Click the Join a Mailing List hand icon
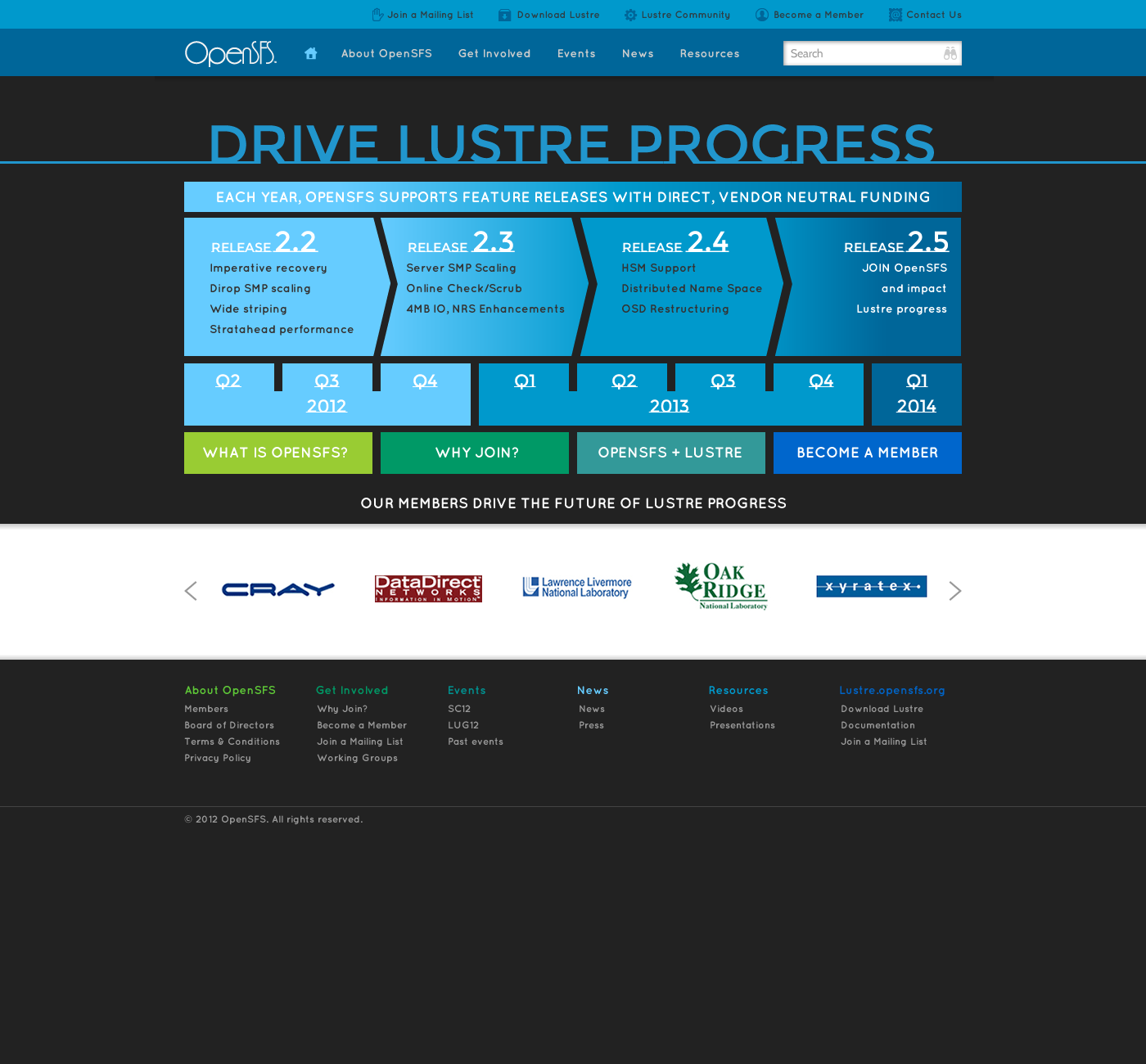This screenshot has width=1146, height=1064. pos(377,15)
